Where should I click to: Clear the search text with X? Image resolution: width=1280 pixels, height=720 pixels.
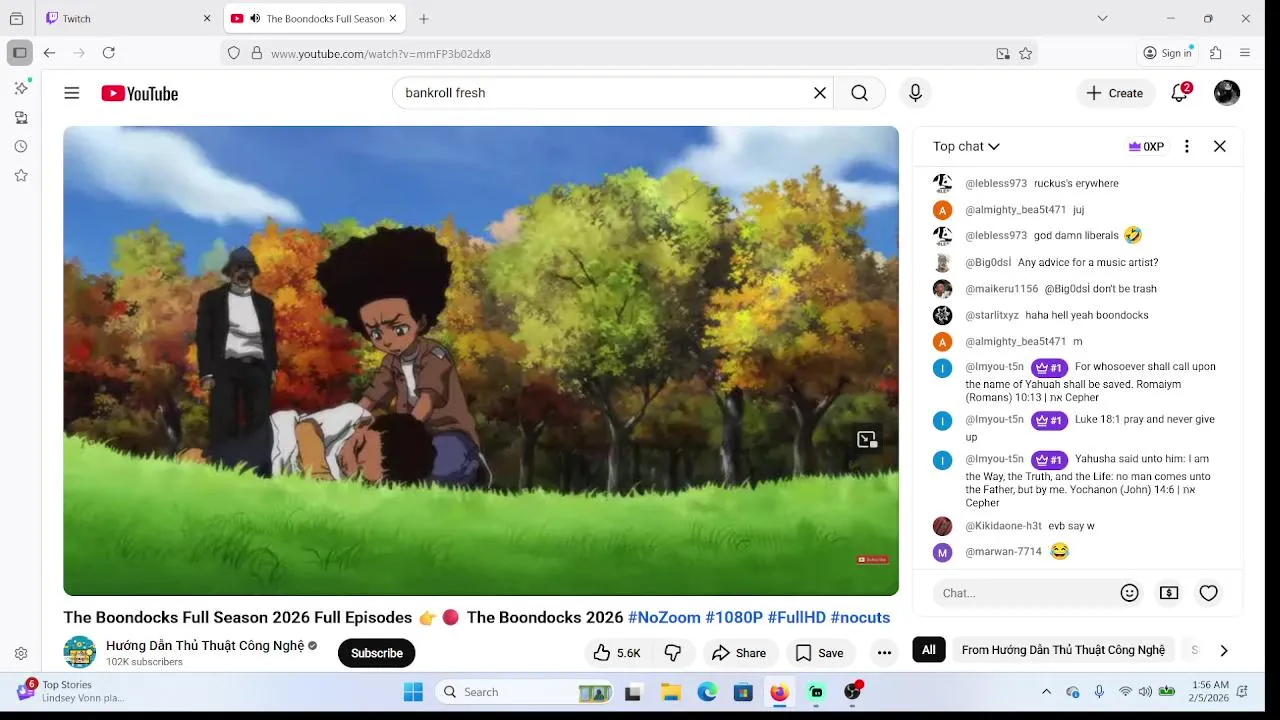[x=820, y=93]
